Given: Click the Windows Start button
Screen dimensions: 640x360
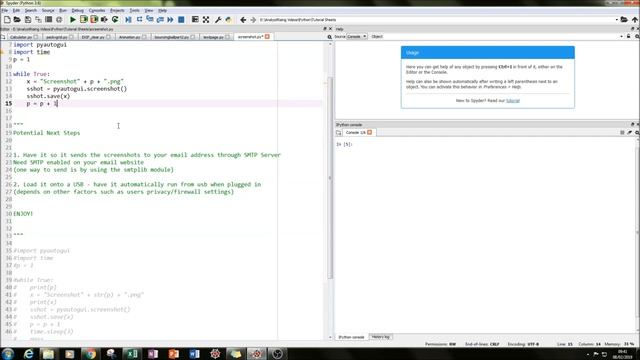Looking at the screenshot, I should click(8, 353).
